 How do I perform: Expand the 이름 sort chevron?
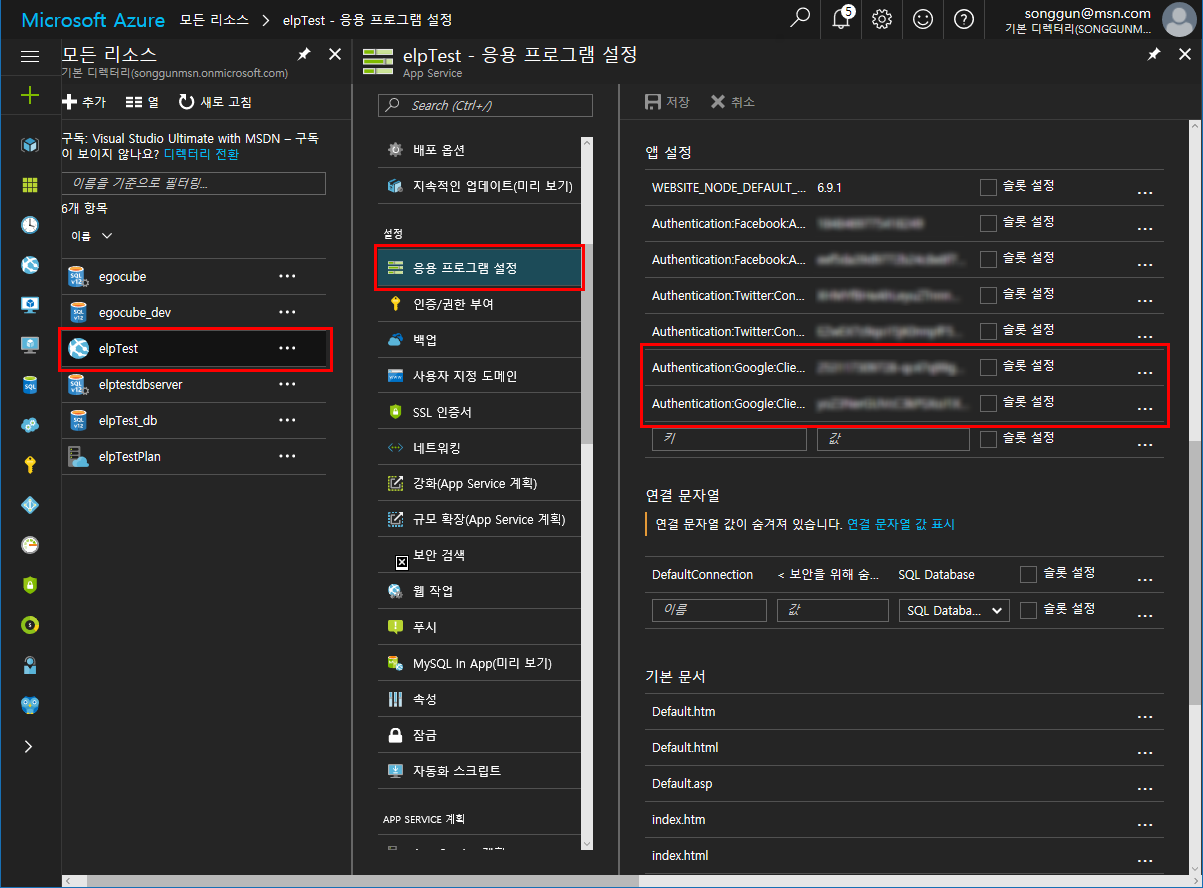pyautogui.click(x=107, y=236)
